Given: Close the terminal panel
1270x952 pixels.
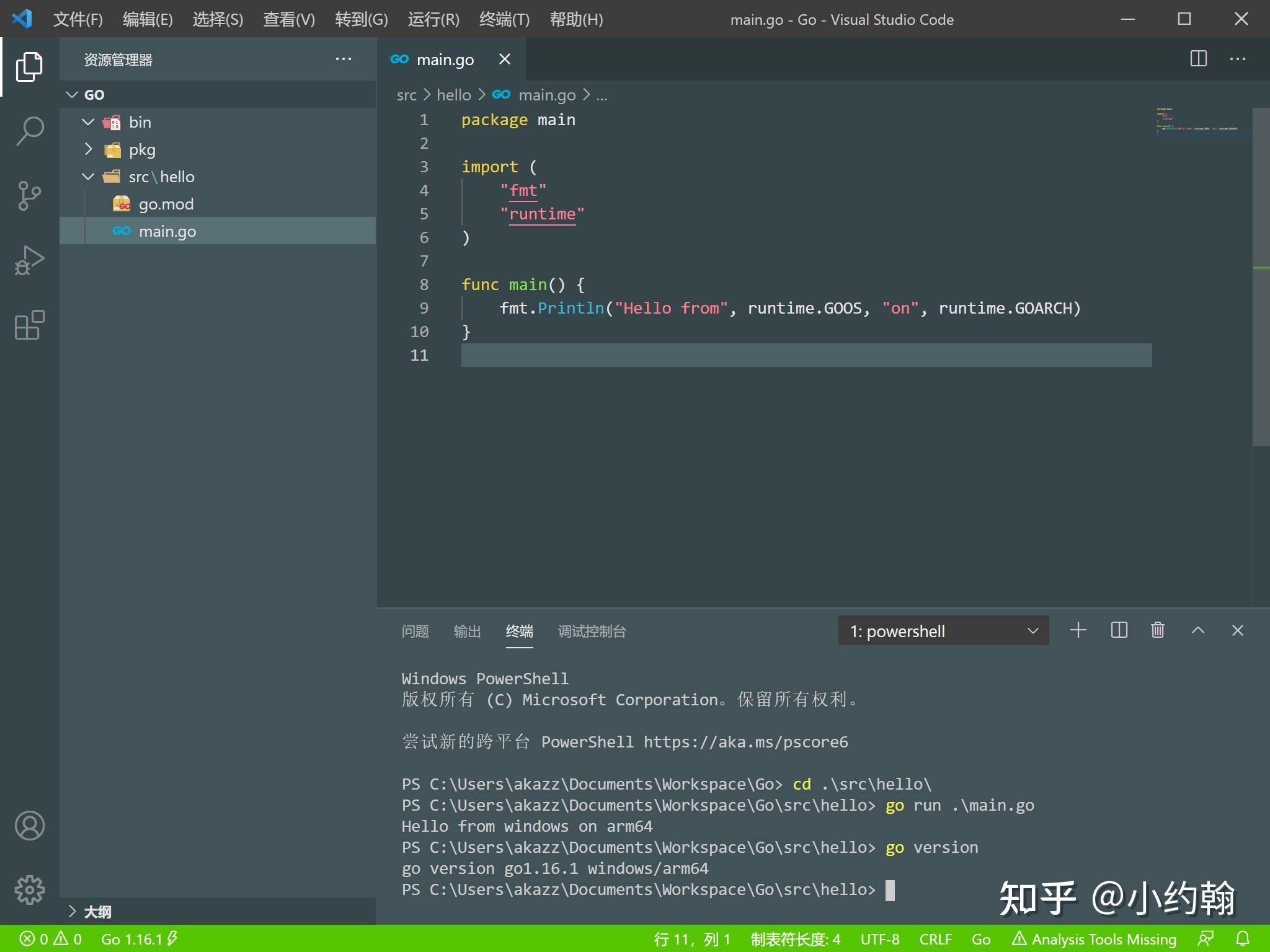Looking at the screenshot, I should (x=1238, y=630).
